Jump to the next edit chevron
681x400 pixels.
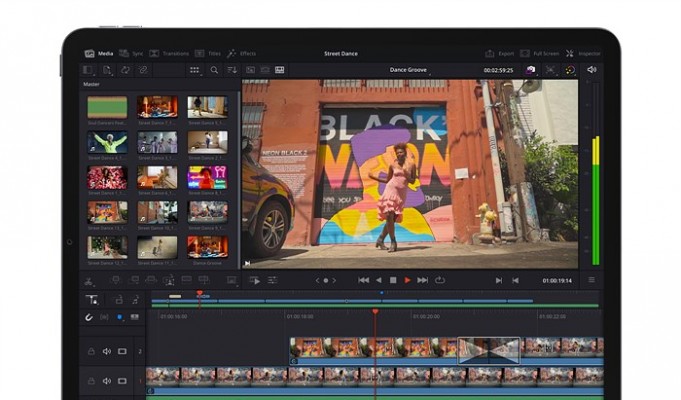pyautogui.click(x=334, y=281)
